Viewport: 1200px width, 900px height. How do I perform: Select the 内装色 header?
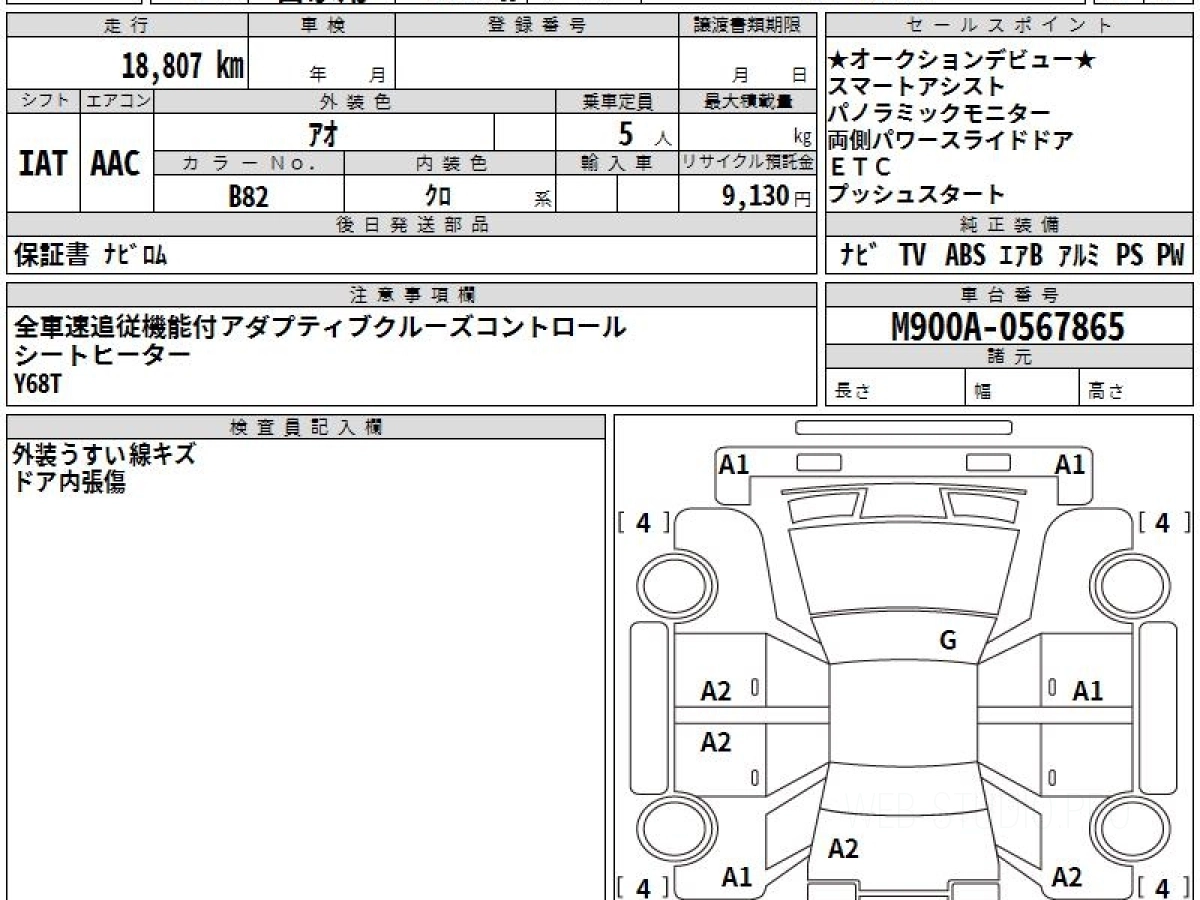pos(450,163)
